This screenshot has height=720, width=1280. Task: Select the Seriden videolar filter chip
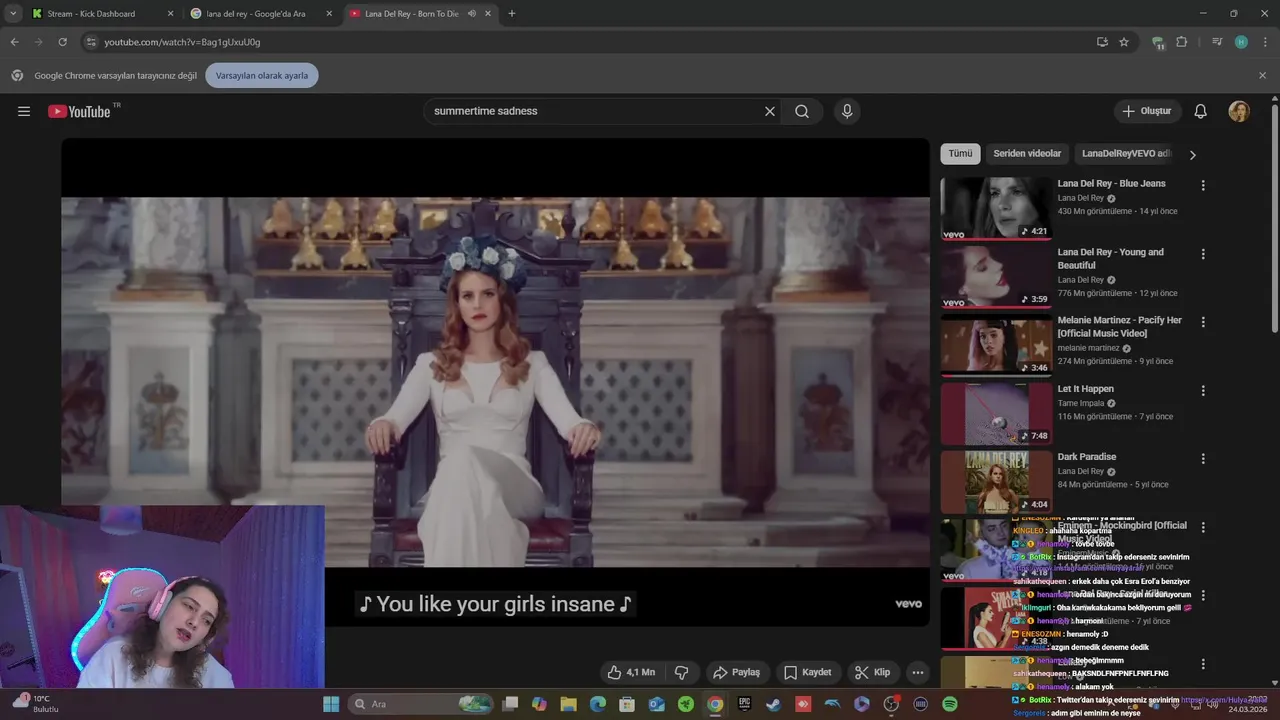tap(1027, 154)
